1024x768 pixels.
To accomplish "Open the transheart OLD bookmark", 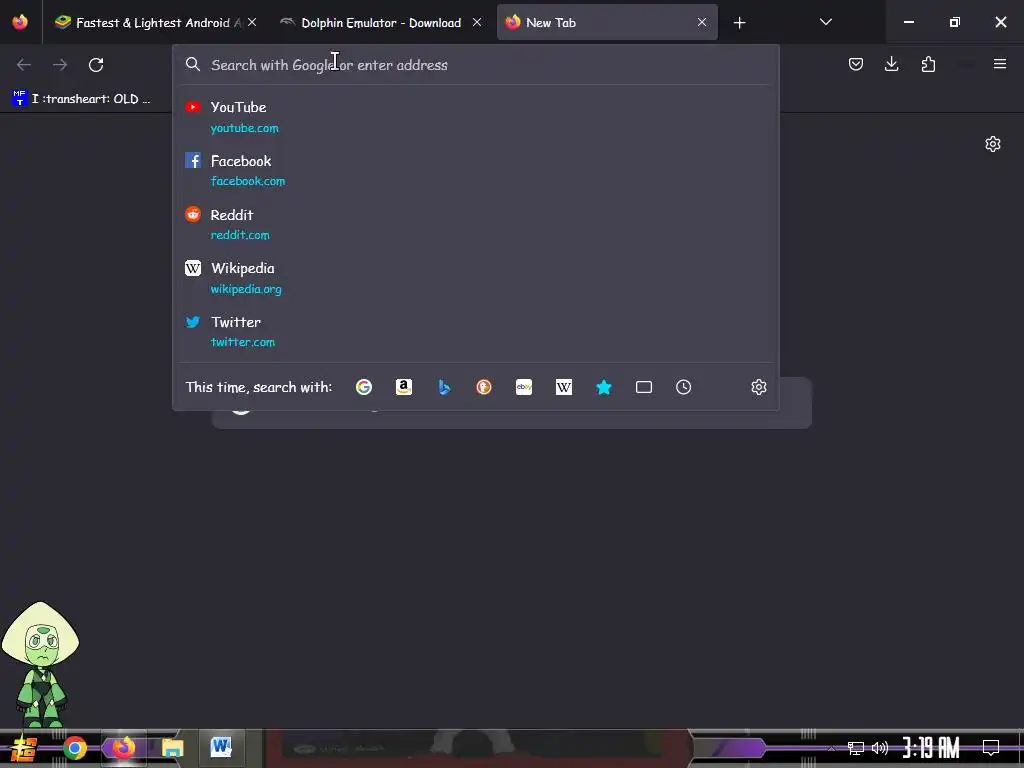I will (81, 99).
